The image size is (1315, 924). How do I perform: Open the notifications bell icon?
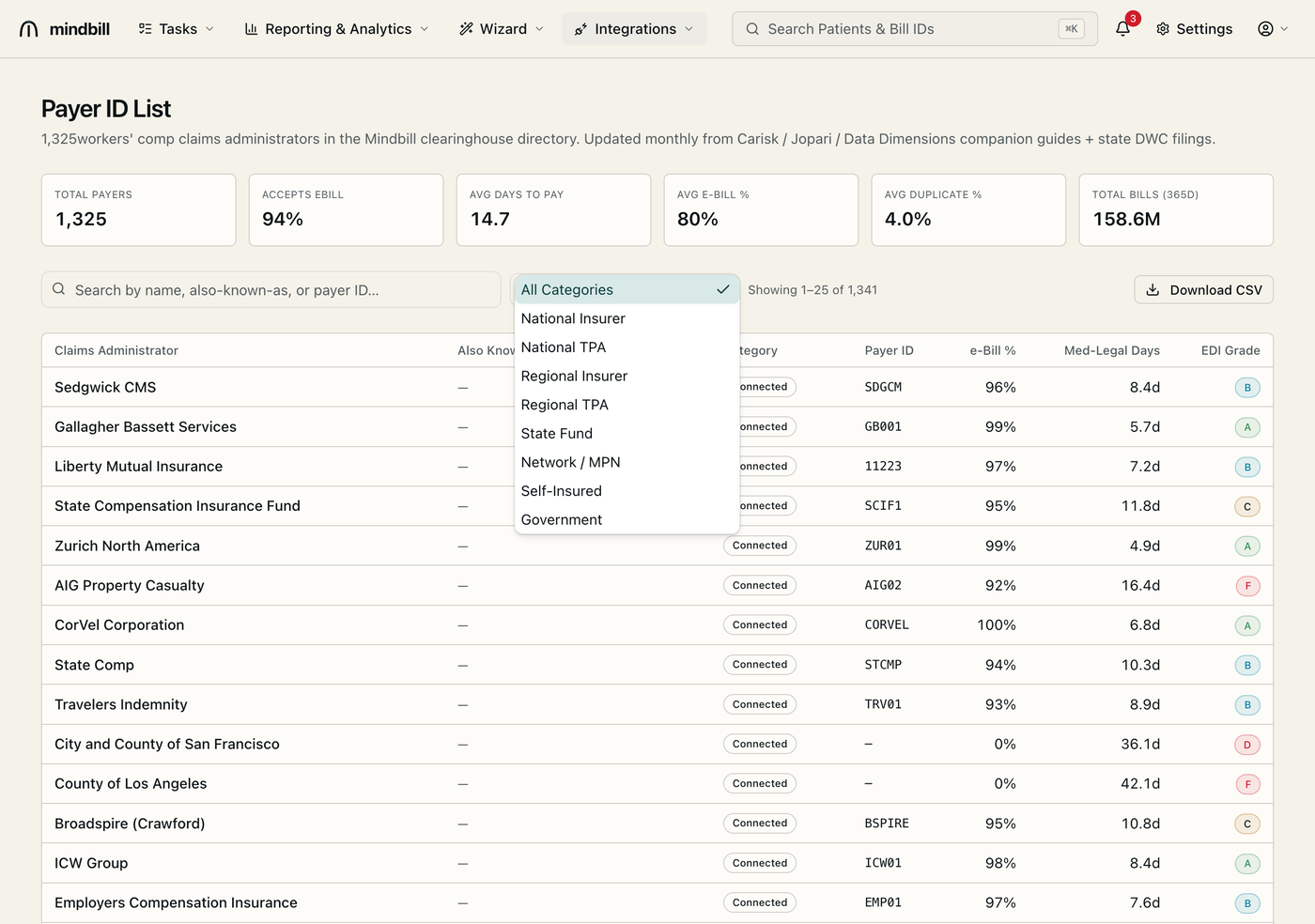tap(1122, 29)
